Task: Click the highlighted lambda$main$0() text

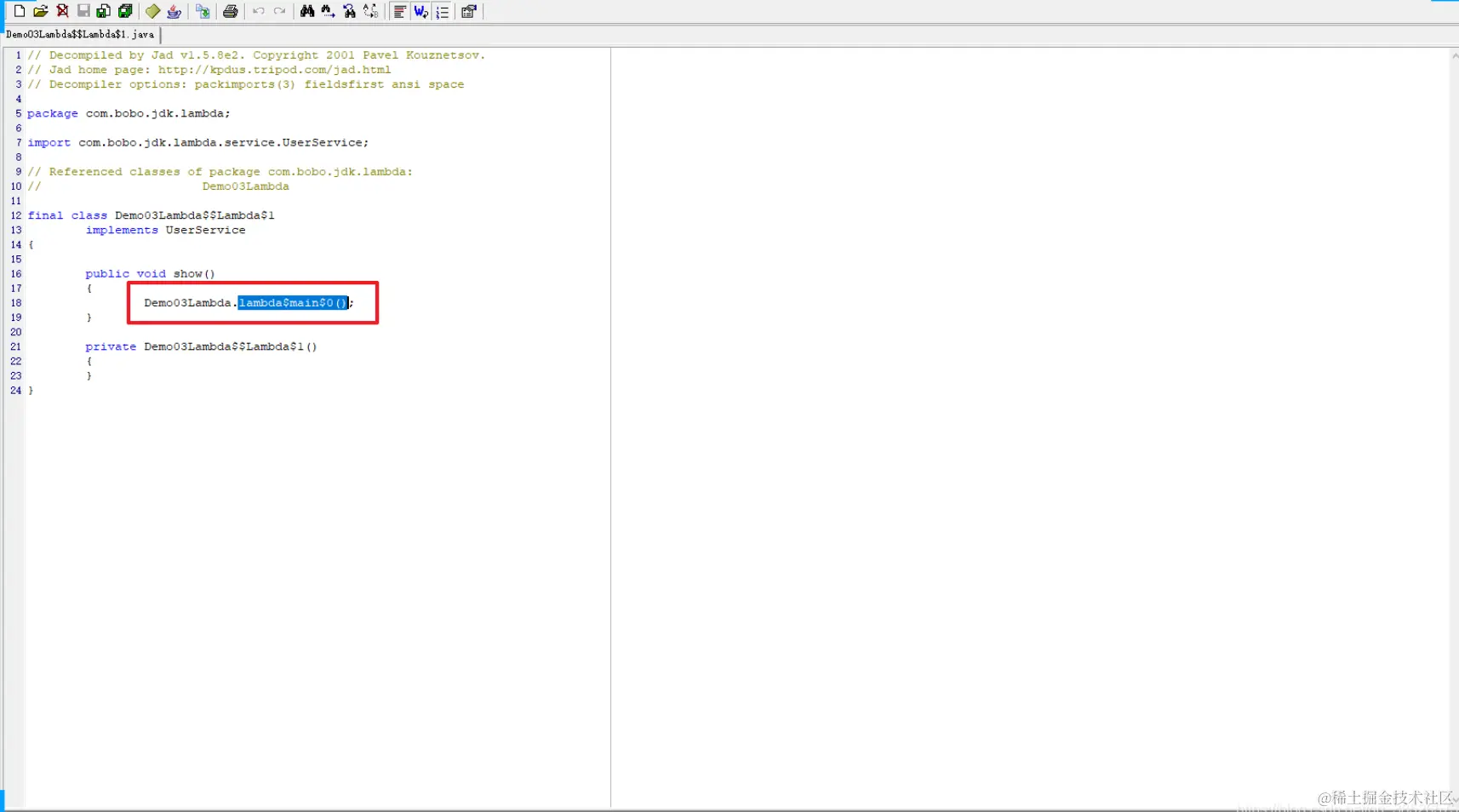Action: (293, 303)
